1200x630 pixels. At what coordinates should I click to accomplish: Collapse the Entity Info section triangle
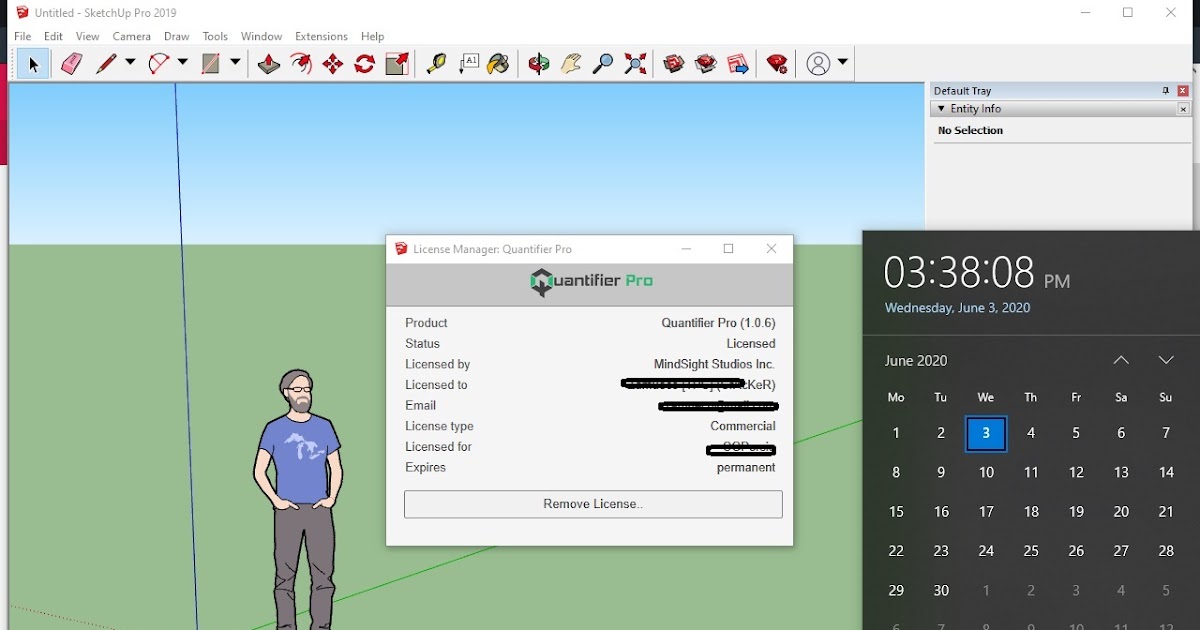click(941, 109)
